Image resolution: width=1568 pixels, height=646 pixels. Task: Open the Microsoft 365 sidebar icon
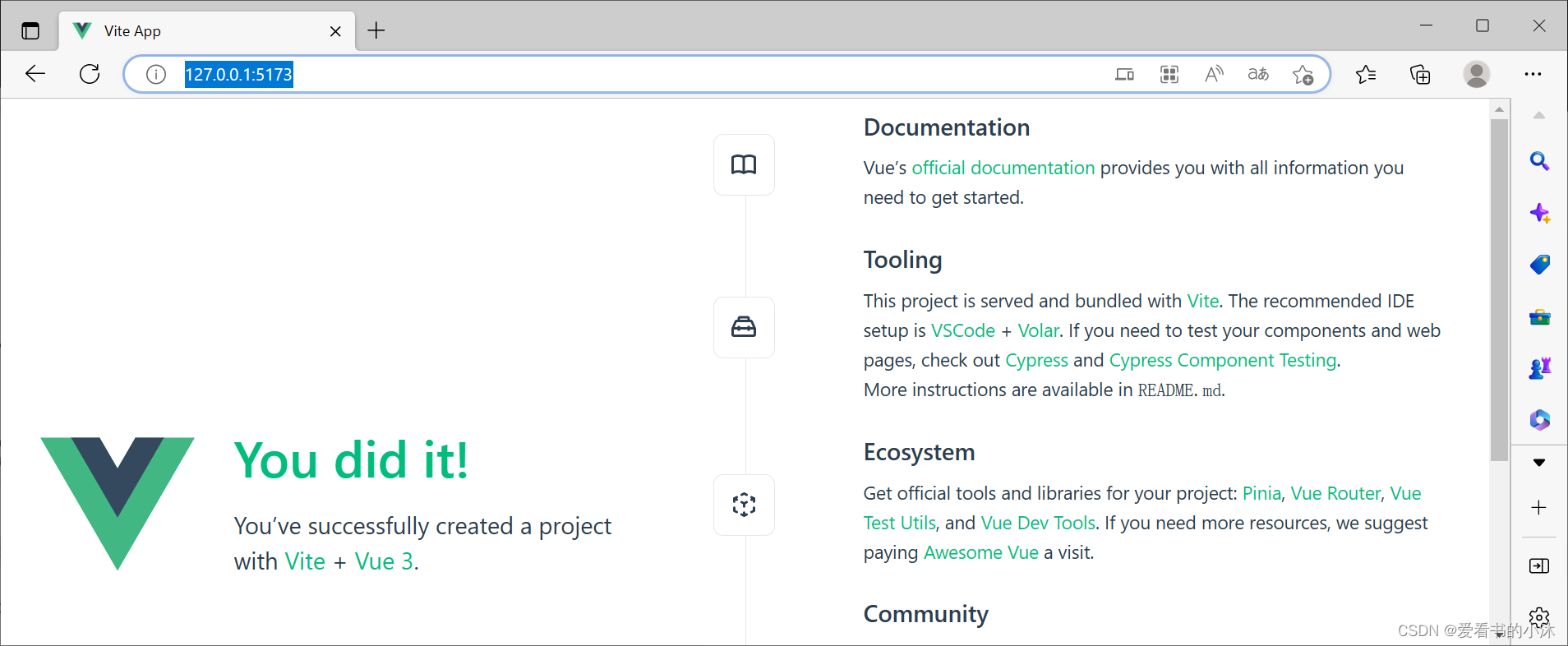[1539, 420]
